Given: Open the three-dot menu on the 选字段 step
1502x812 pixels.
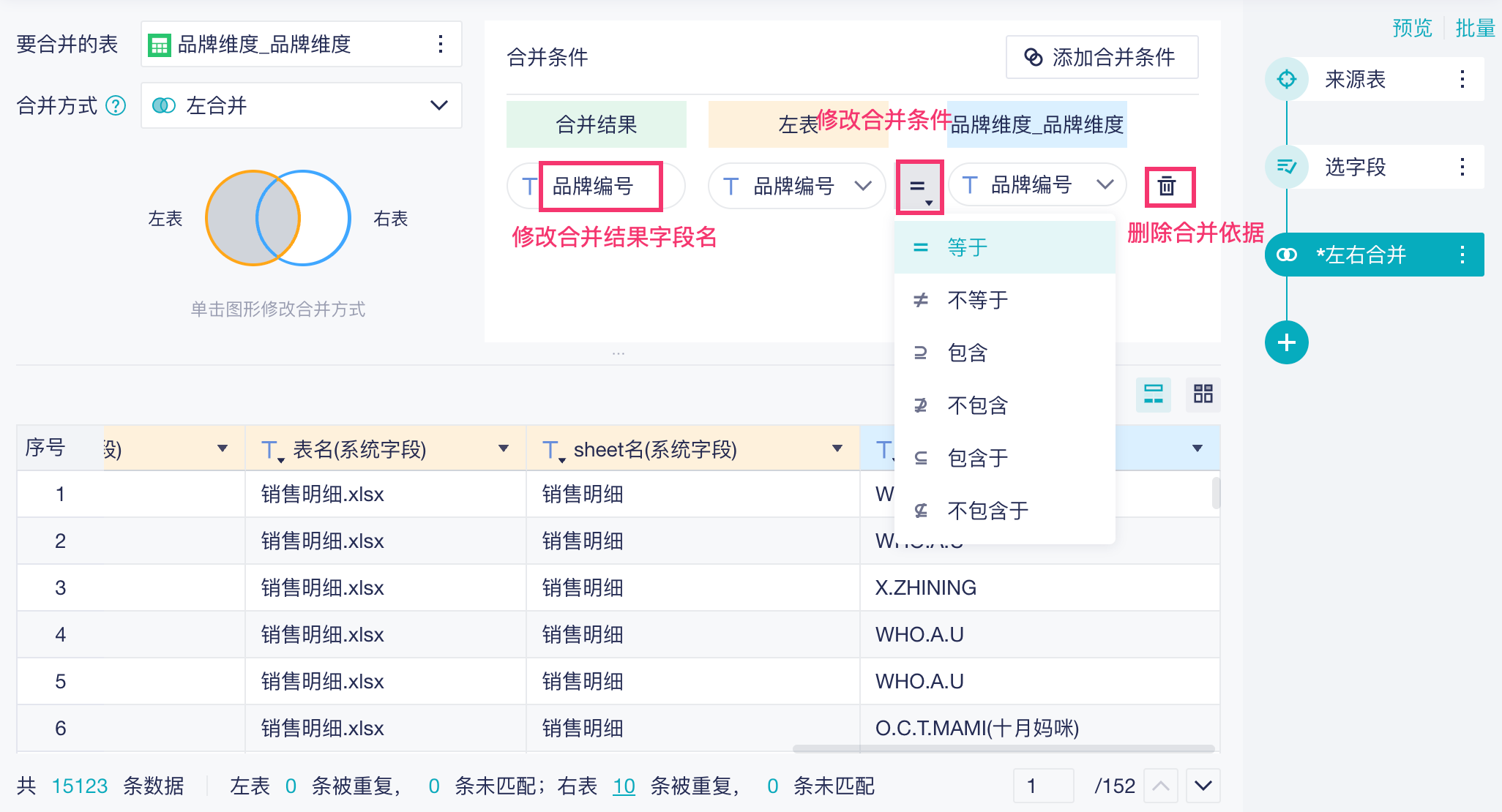Looking at the screenshot, I should 1462,167.
